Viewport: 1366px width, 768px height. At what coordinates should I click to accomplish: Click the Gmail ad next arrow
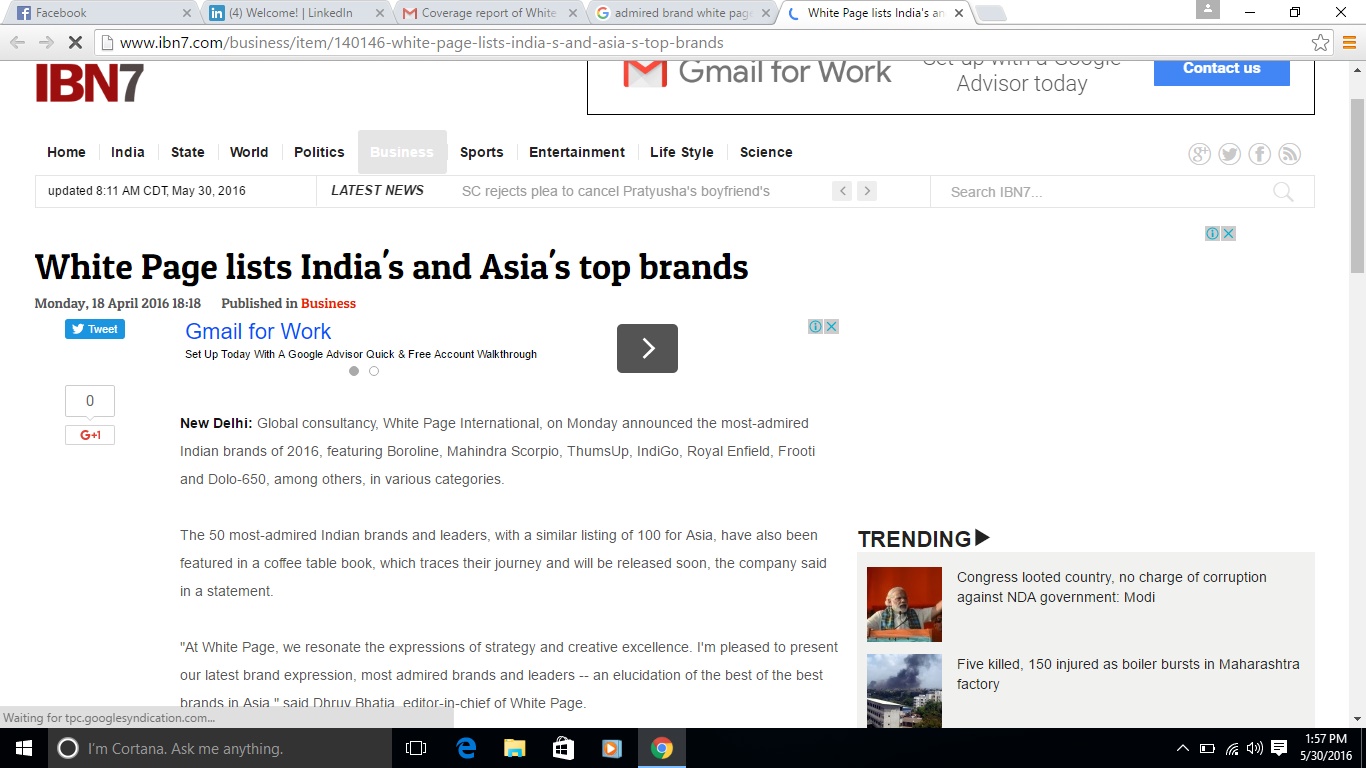tap(647, 348)
